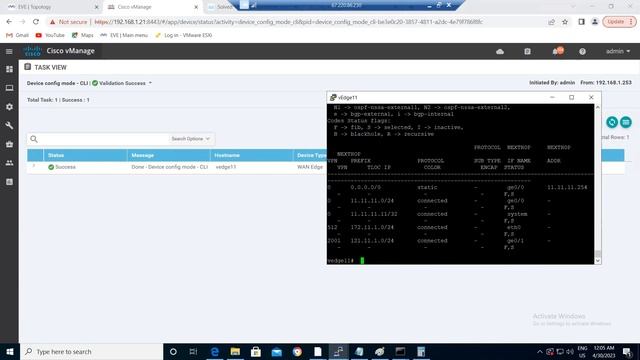Click the Windows taskbar search box
This screenshot has width=640, height=360.
pyautogui.click(x=91, y=351)
